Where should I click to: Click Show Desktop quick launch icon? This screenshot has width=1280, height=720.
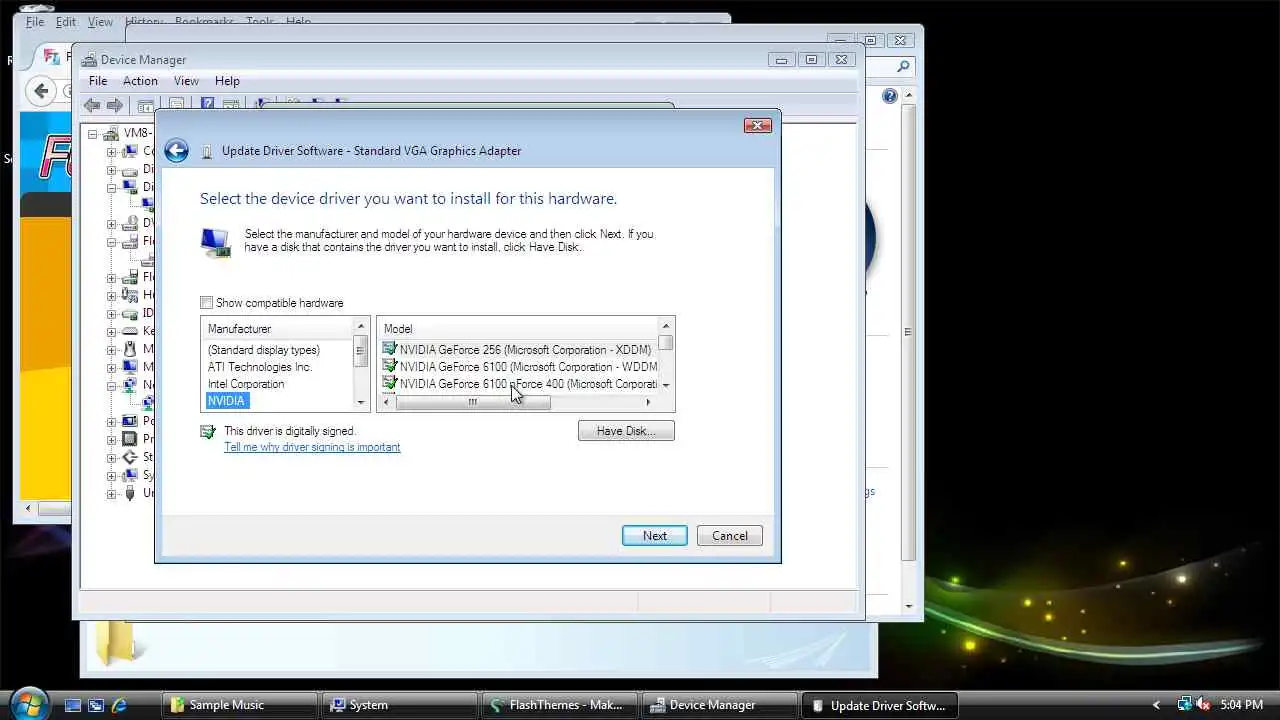(x=73, y=705)
